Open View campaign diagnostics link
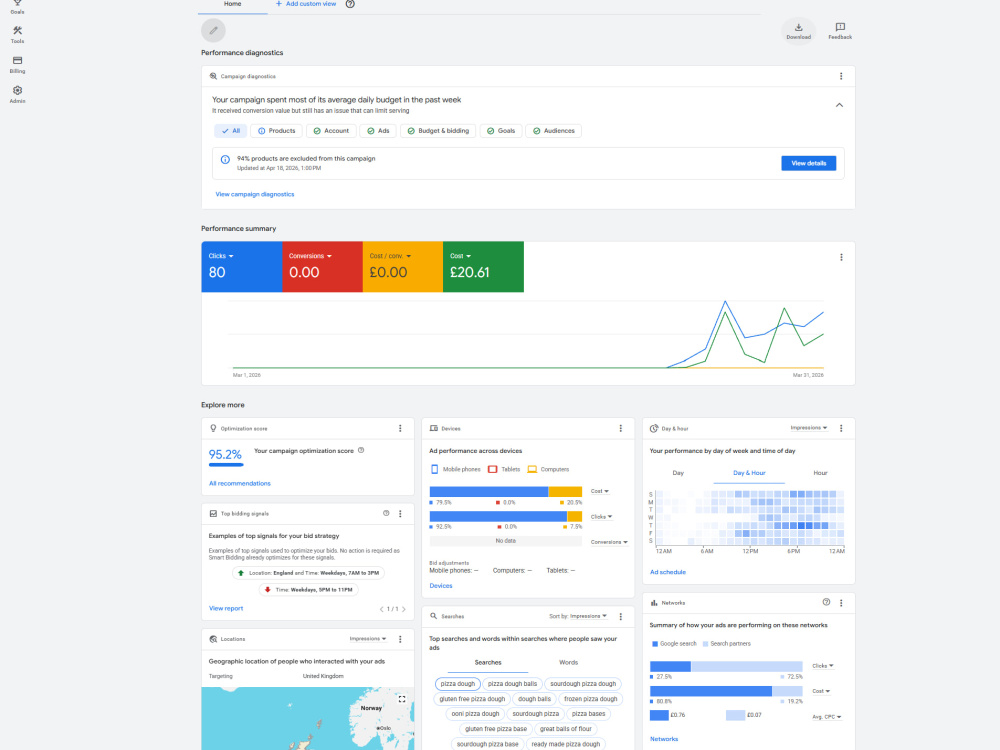This screenshot has height=750, width=1000. (x=254, y=195)
